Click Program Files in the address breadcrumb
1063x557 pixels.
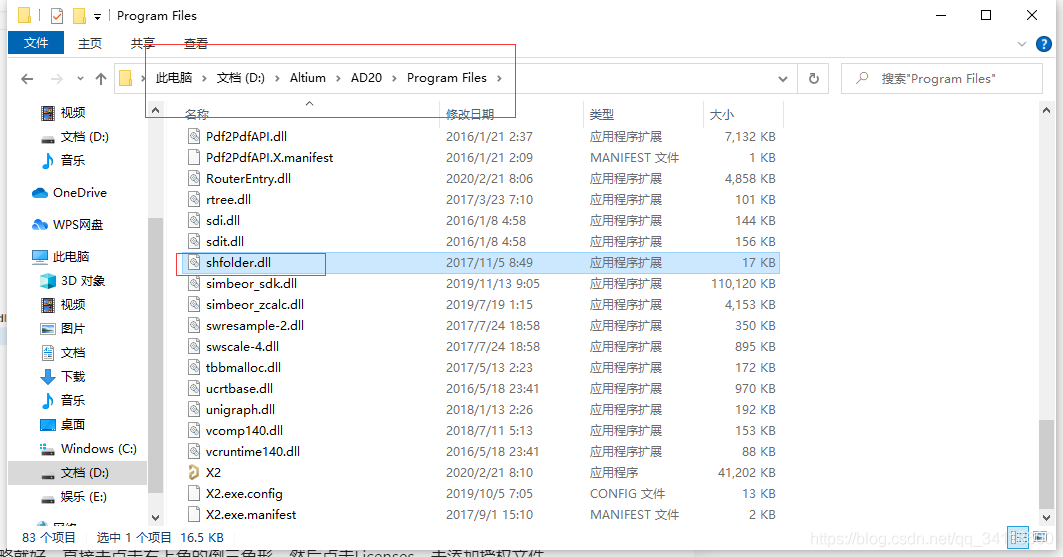(x=447, y=78)
